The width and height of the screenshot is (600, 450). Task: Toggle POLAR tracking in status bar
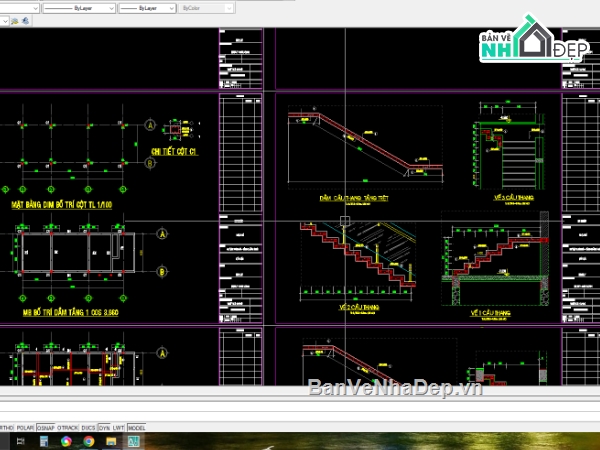(25, 427)
